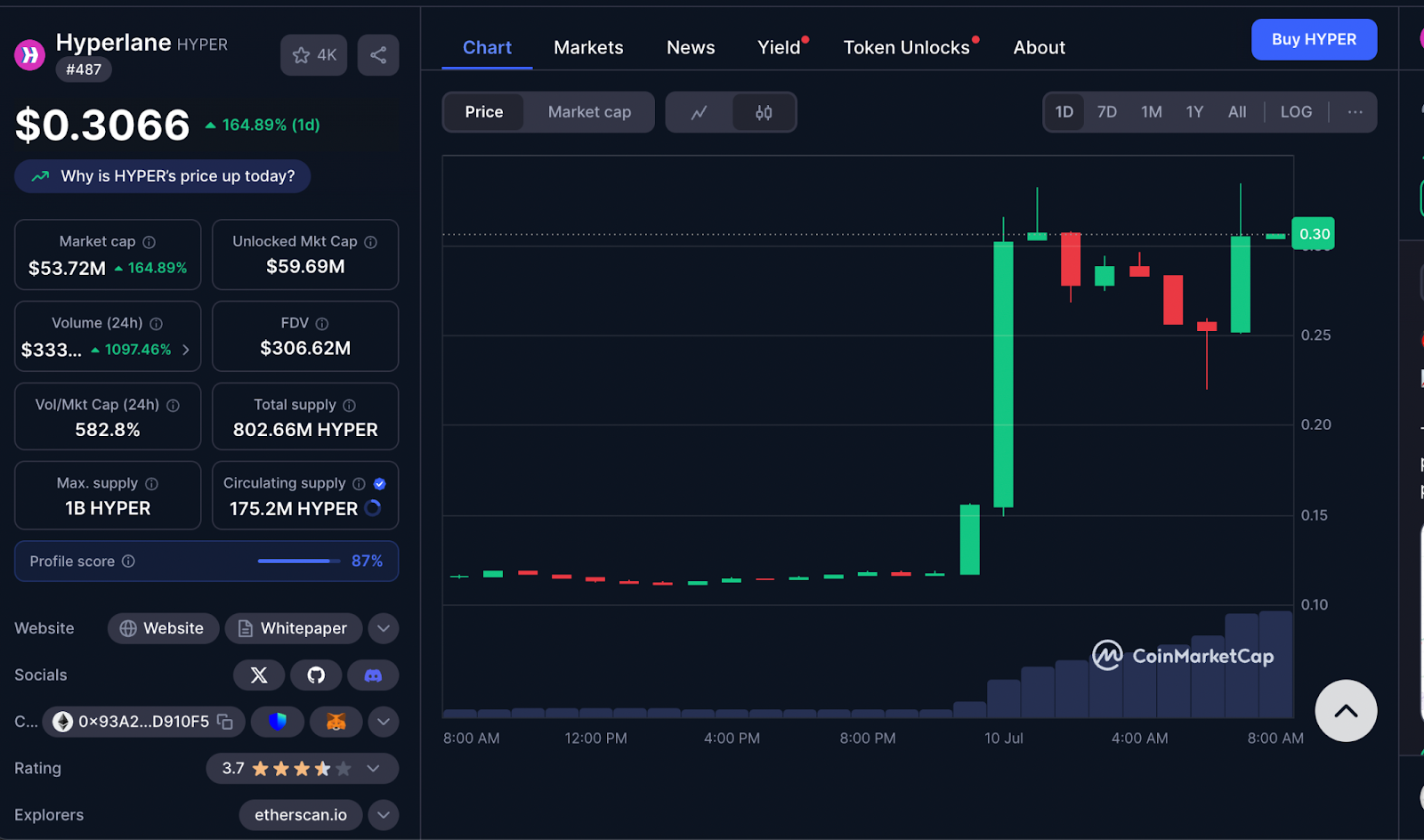Click the #487 rank badge
Screen dimensions: 1424x840
[84, 69]
